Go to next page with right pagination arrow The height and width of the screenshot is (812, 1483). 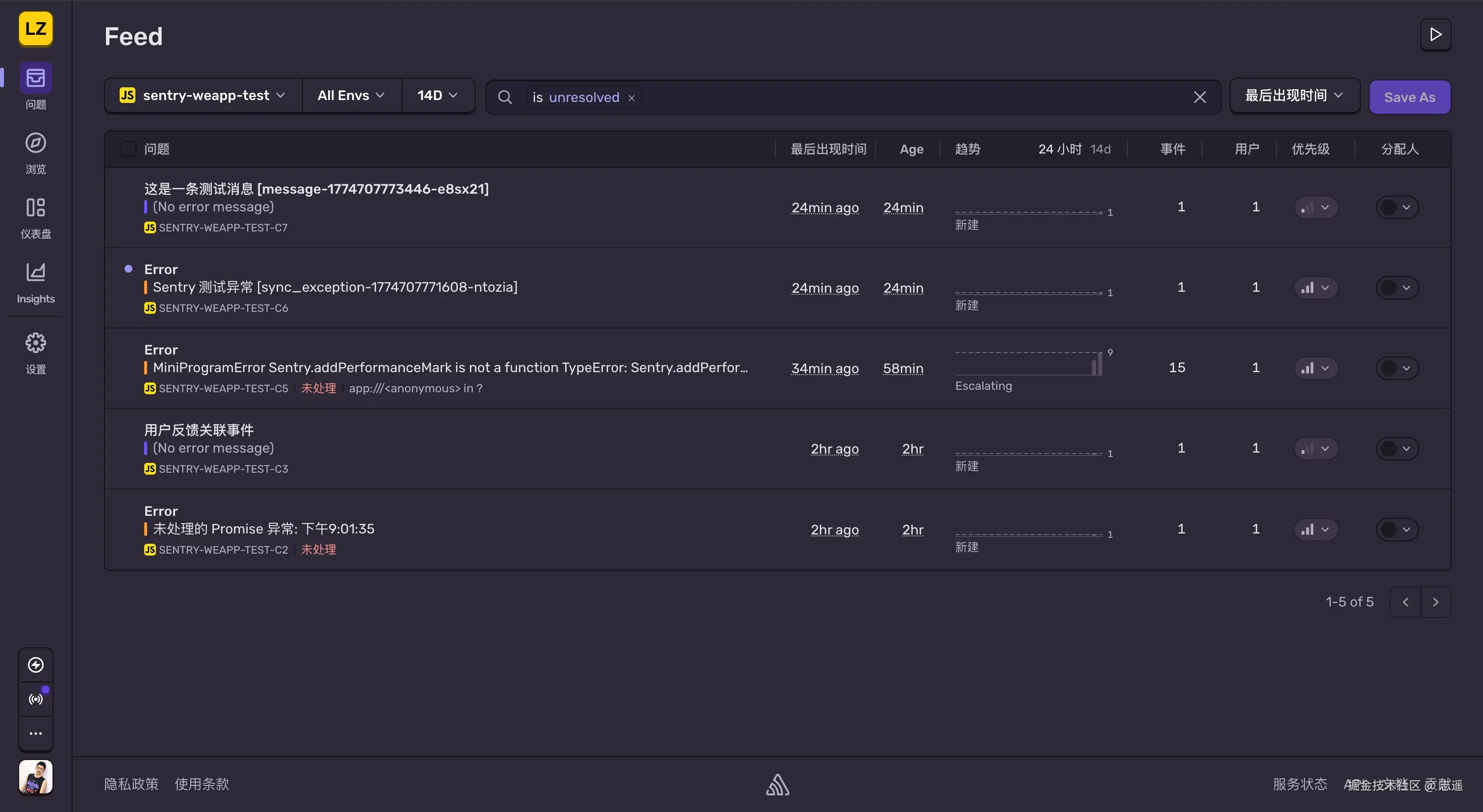tap(1436, 601)
